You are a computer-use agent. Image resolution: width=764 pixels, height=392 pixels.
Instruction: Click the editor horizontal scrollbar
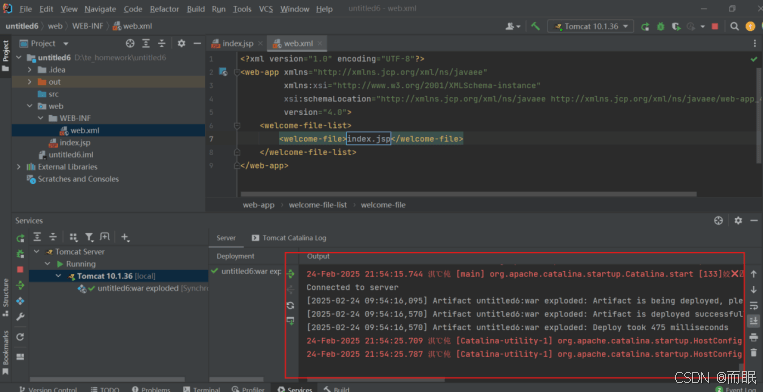point(468,194)
